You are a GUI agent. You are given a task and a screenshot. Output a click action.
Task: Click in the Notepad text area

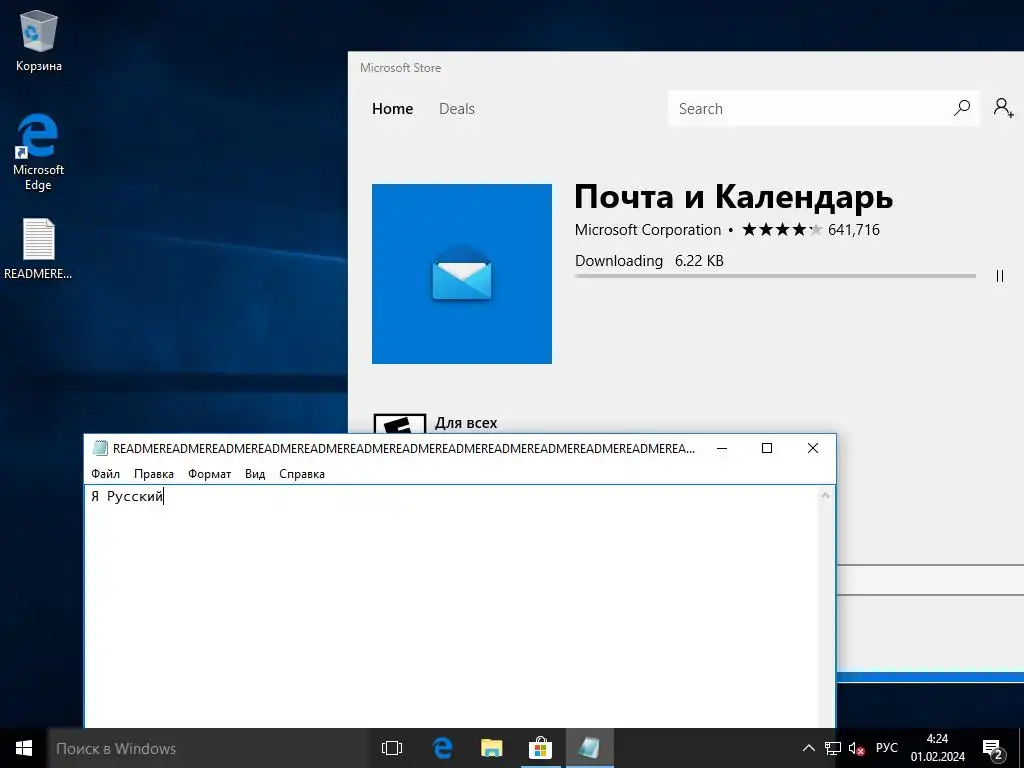451,607
